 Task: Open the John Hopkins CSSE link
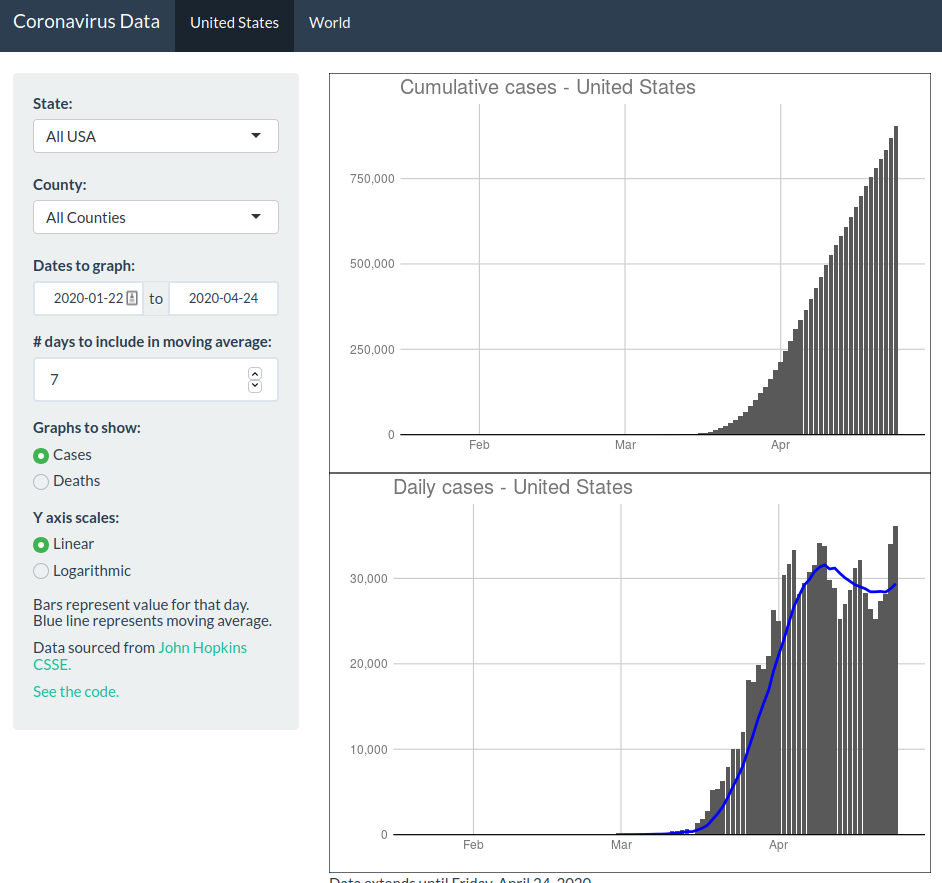140,656
